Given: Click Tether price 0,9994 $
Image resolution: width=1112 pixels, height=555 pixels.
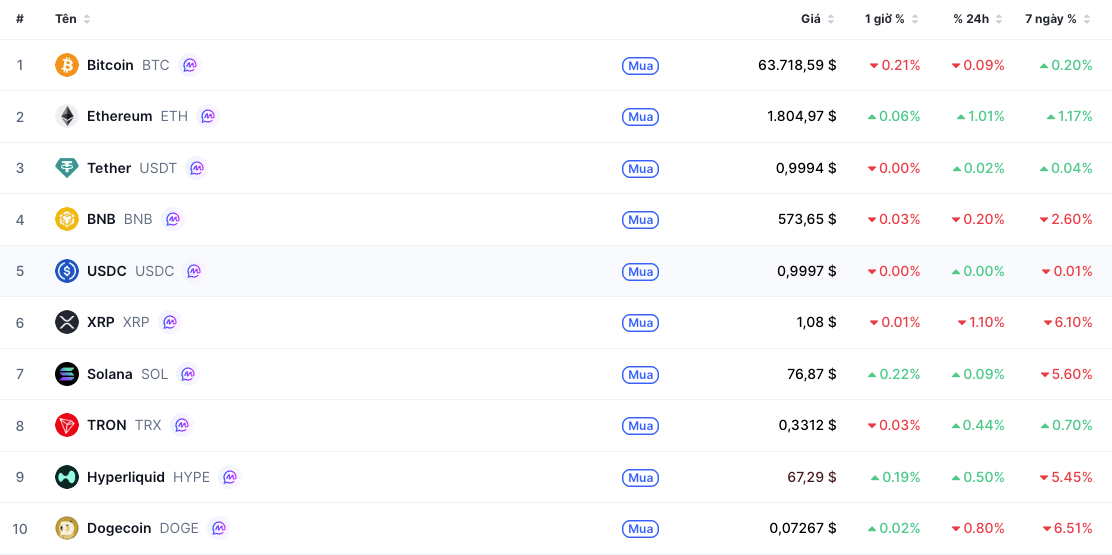Looking at the screenshot, I should (x=806, y=168).
